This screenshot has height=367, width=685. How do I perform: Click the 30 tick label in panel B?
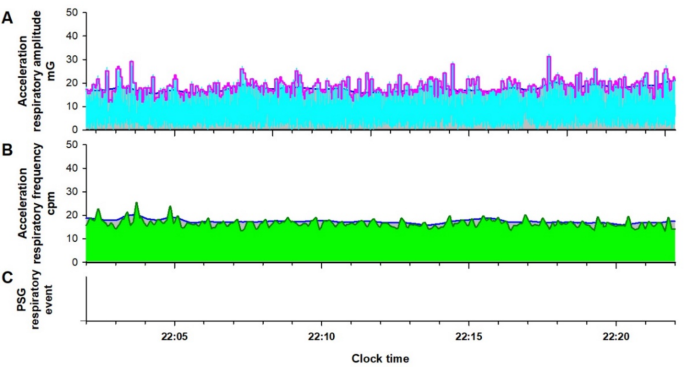pos(72,192)
